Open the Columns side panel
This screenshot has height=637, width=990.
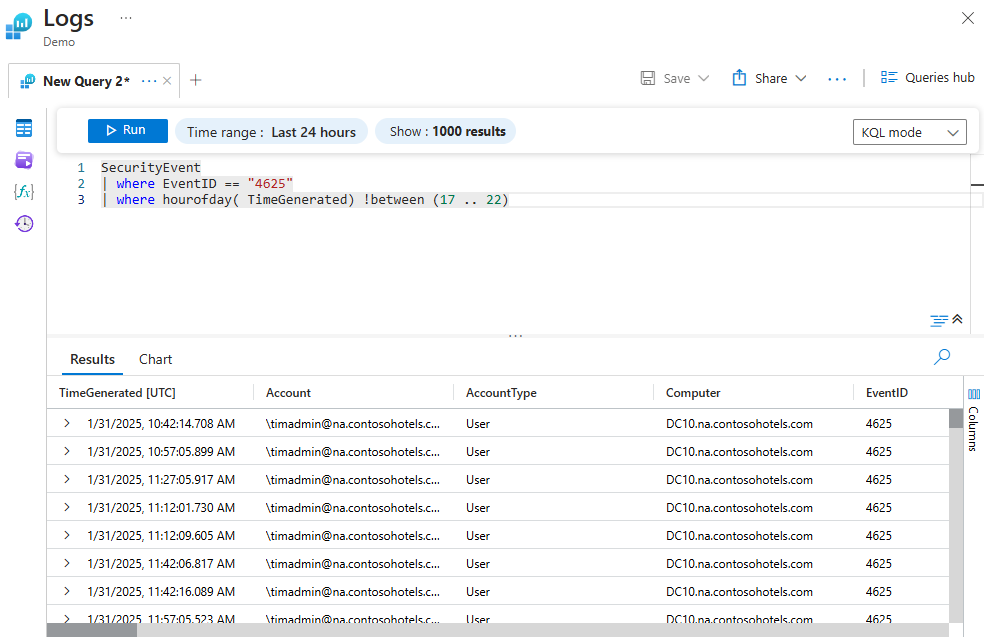click(x=974, y=420)
